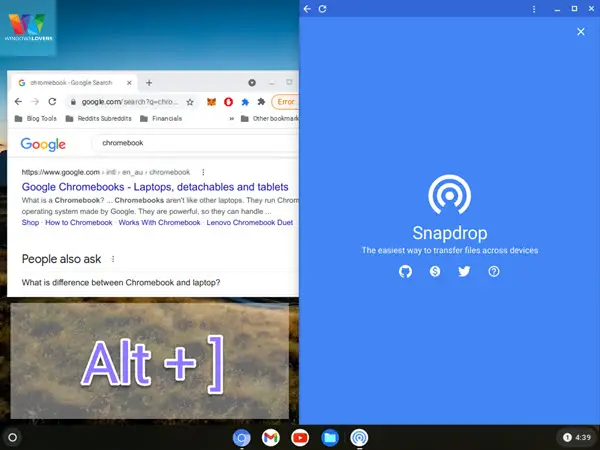Reload the Google search page
This screenshot has height=450, width=600.
coord(52,101)
